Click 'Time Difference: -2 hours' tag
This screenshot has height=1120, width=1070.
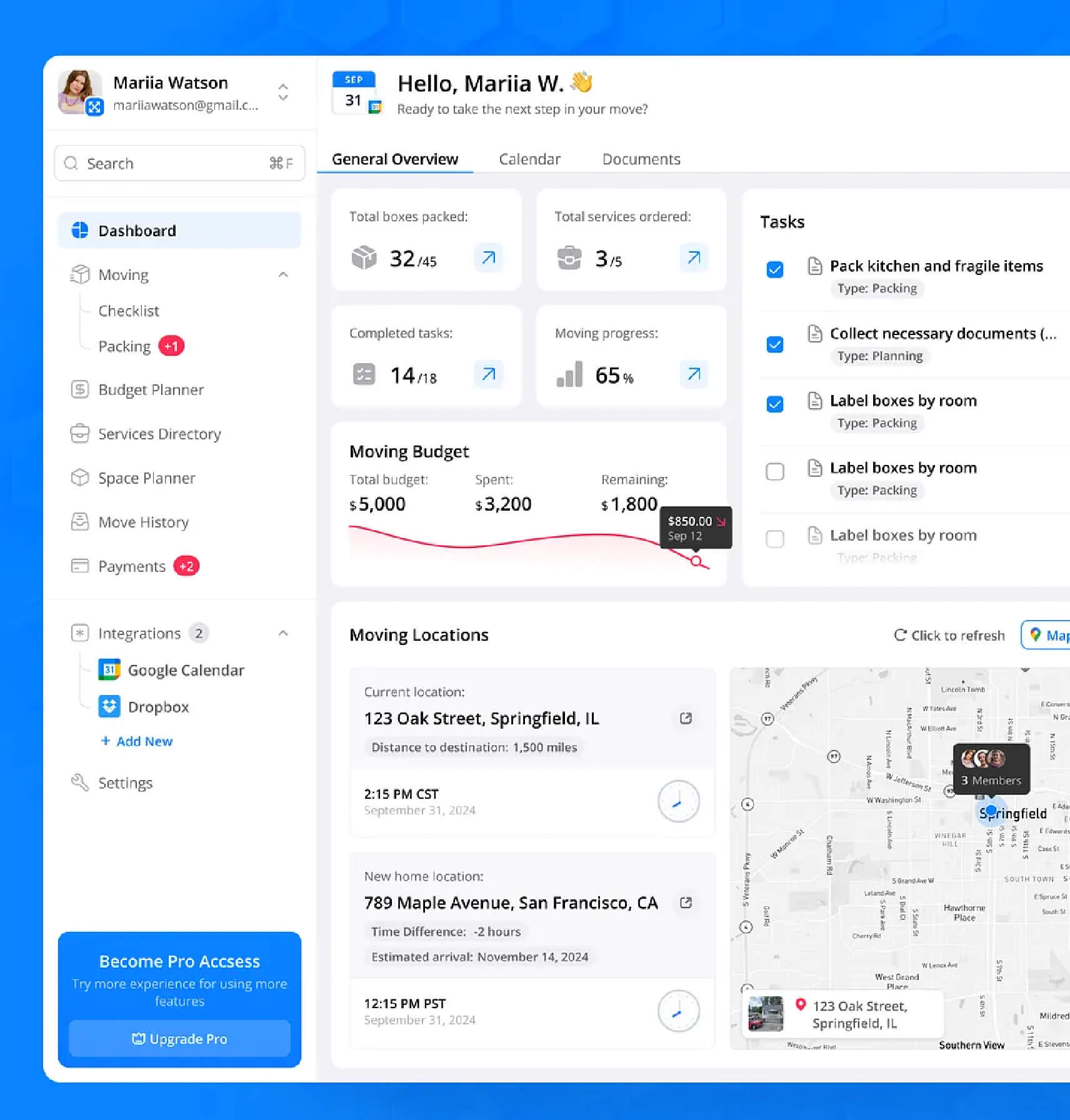tap(446, 931)
